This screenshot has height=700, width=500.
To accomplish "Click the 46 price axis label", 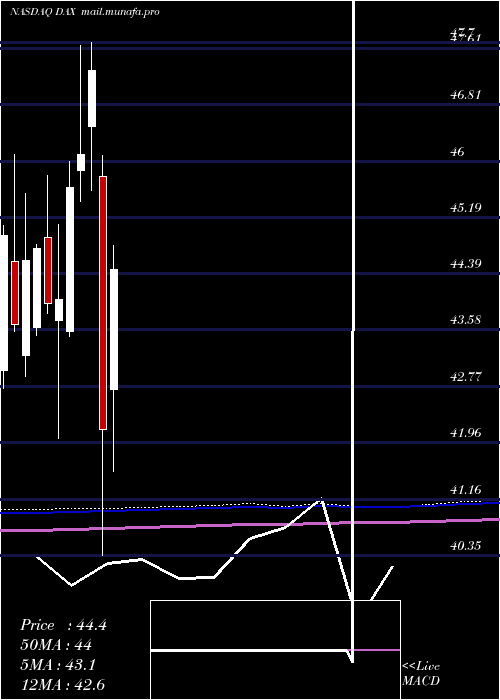I will [x=458, y=152].
